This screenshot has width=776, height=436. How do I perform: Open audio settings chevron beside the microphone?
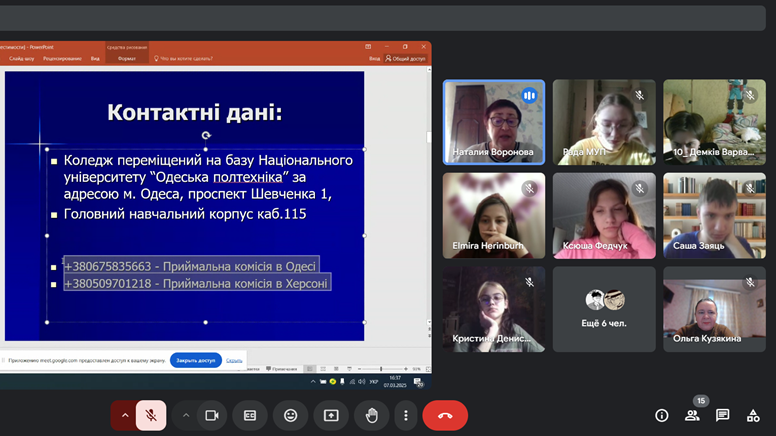[125, 415]
